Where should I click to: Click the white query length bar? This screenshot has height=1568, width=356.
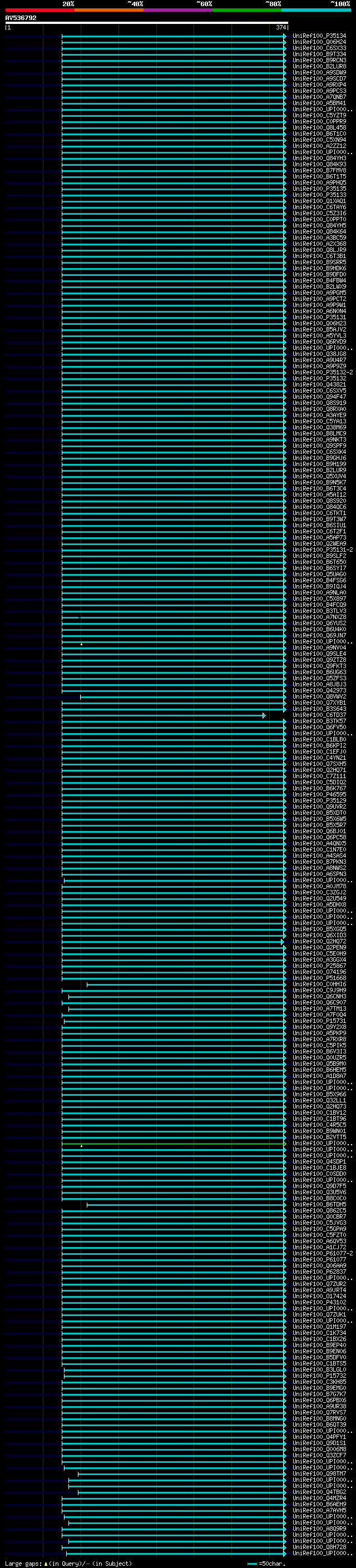pyautogui.click(x=146, y=22)
